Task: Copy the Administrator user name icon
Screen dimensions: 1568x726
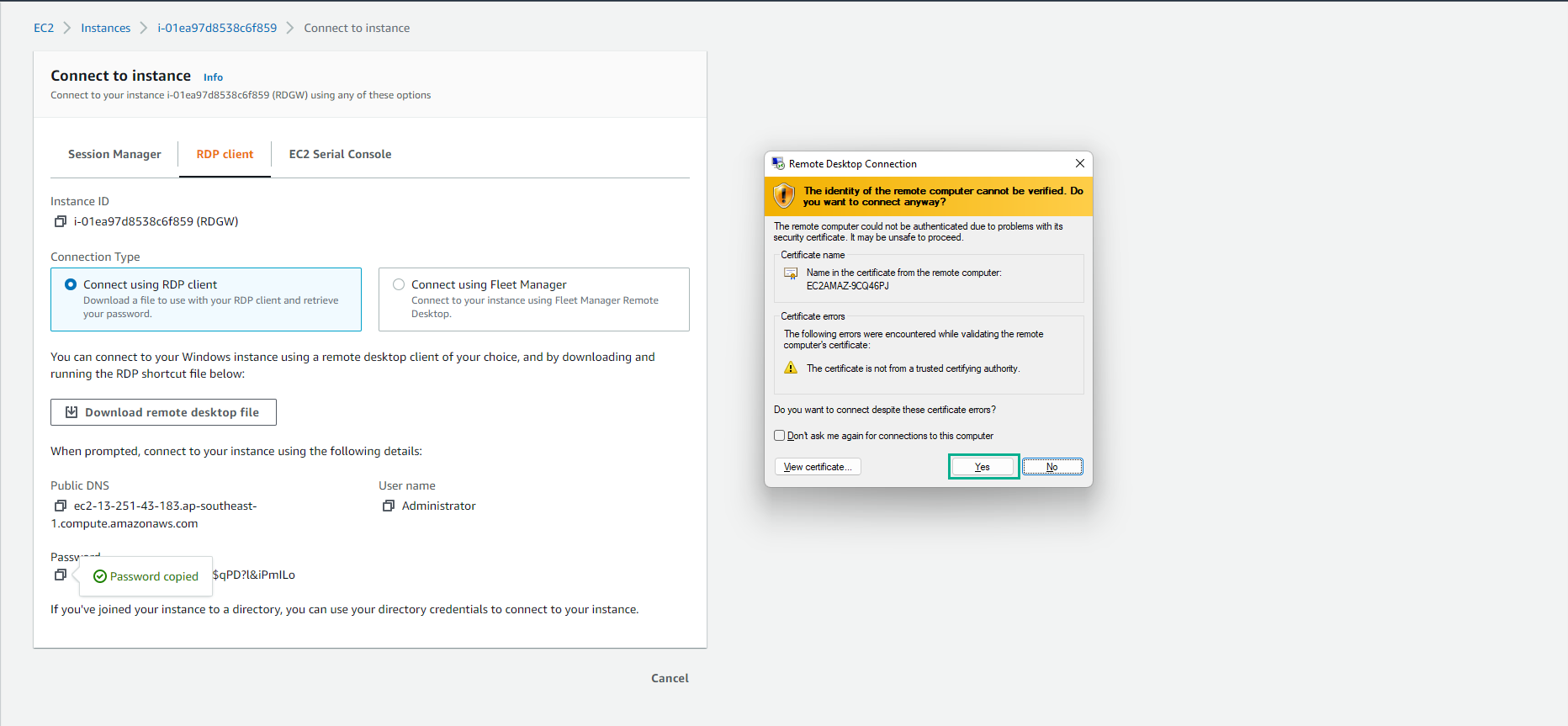Action: tap(389, 506)
